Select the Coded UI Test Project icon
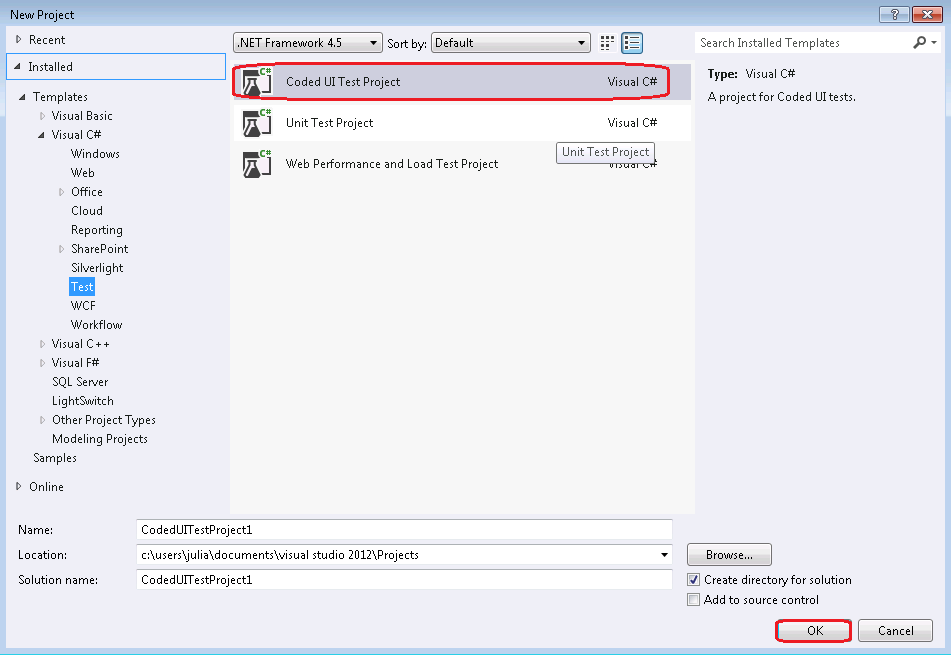Image resolution: width=951 pixels, height=655 pixels. click(257, 82)
